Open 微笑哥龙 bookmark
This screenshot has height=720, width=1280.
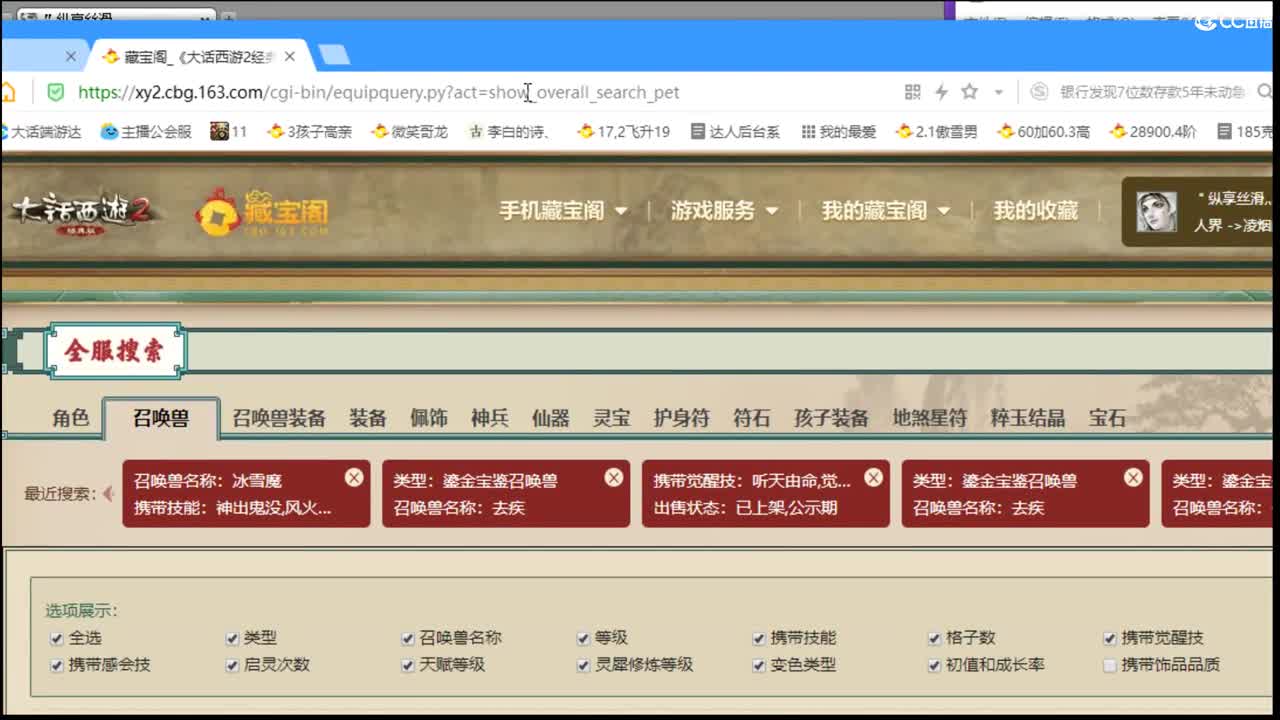pyautogui.click(x=409, y=131)
